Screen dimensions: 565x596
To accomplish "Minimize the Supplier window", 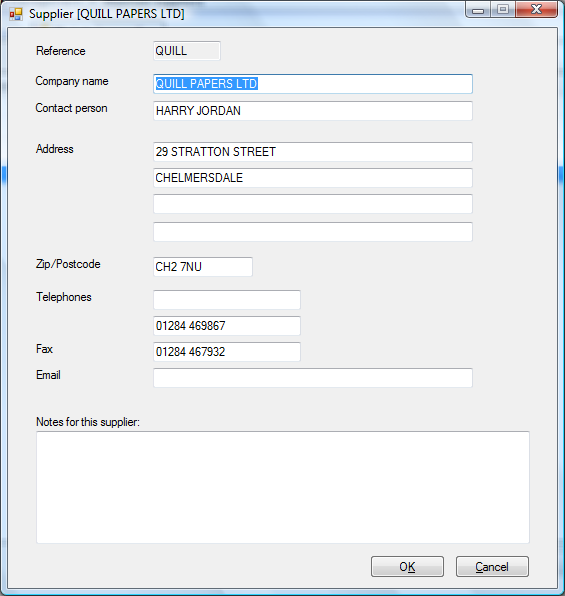I will pyautogui.click(x=478, y=9).
